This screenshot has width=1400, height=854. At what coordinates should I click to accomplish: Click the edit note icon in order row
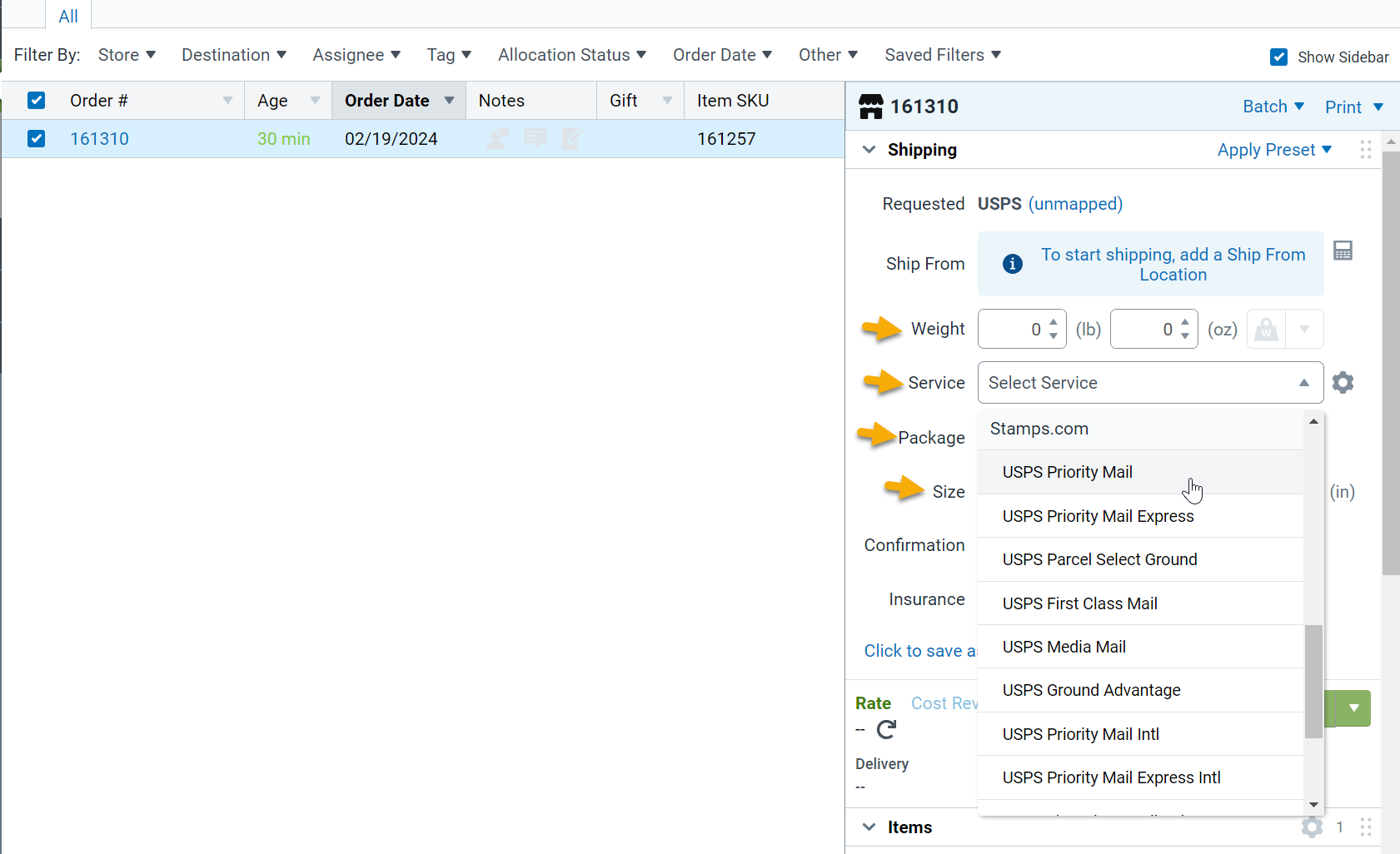tap(571, 138)
